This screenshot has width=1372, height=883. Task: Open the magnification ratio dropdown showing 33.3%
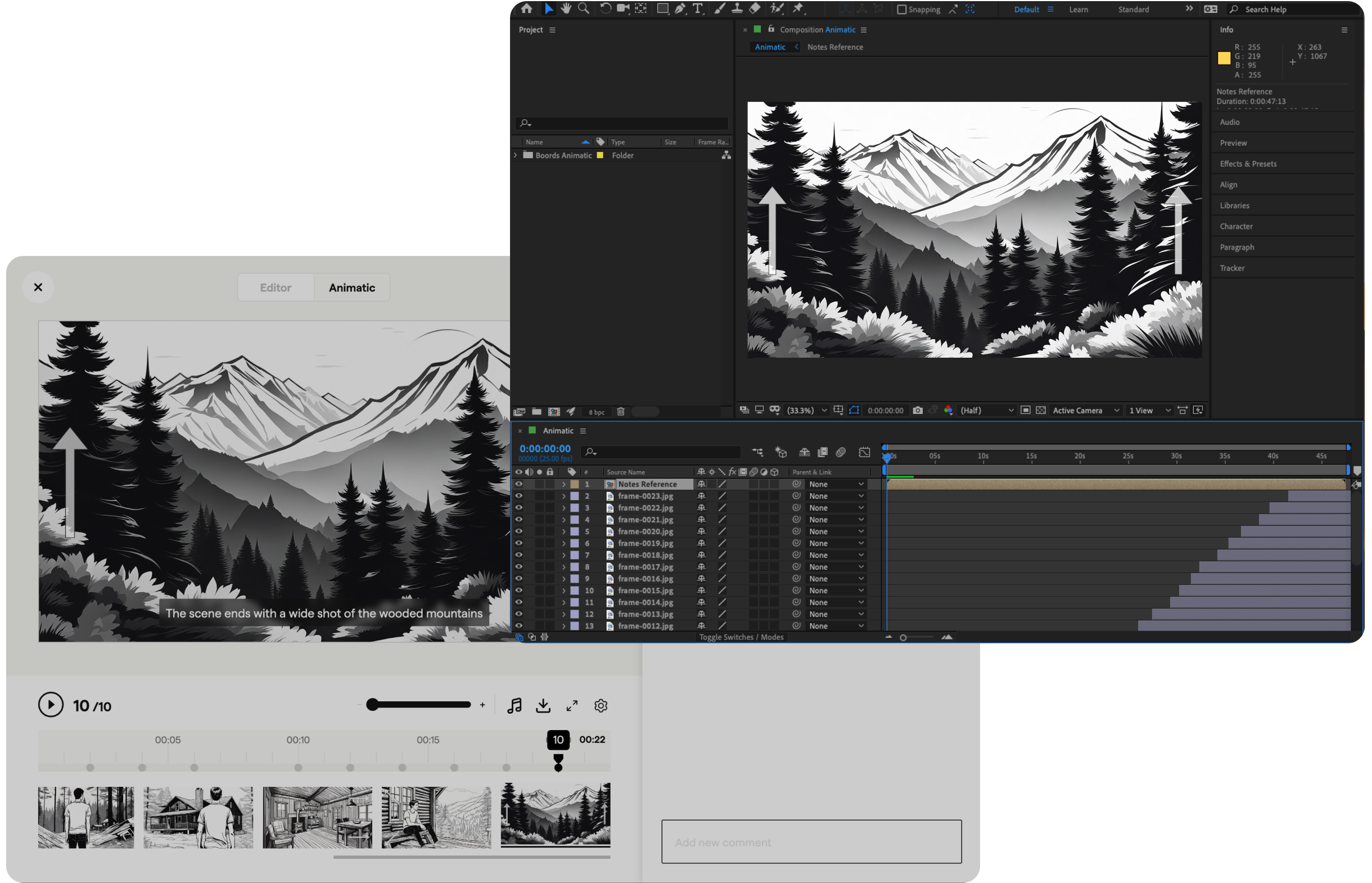tap(806, 410)
